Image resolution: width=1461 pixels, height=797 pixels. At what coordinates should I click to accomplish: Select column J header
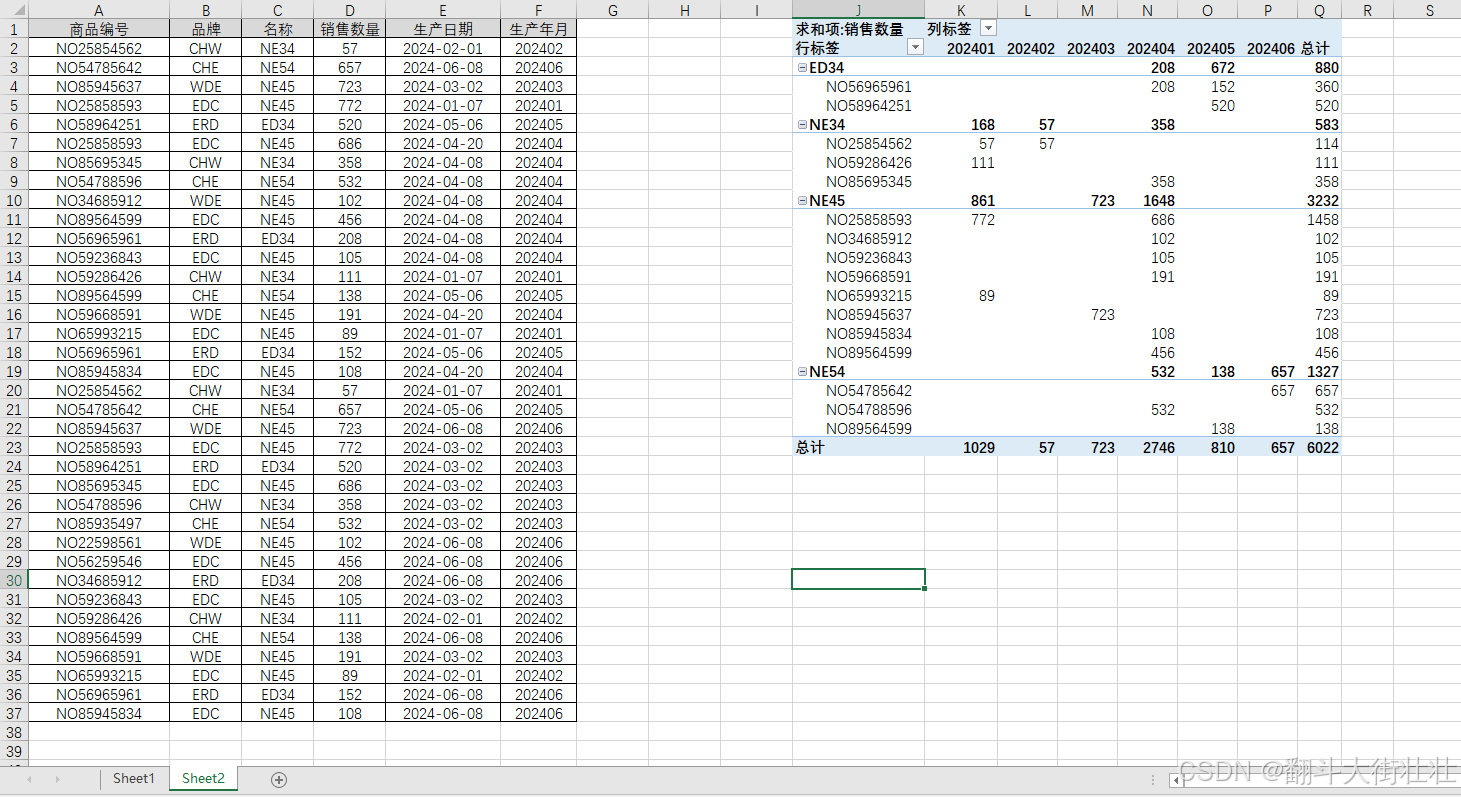coord(858,10)
